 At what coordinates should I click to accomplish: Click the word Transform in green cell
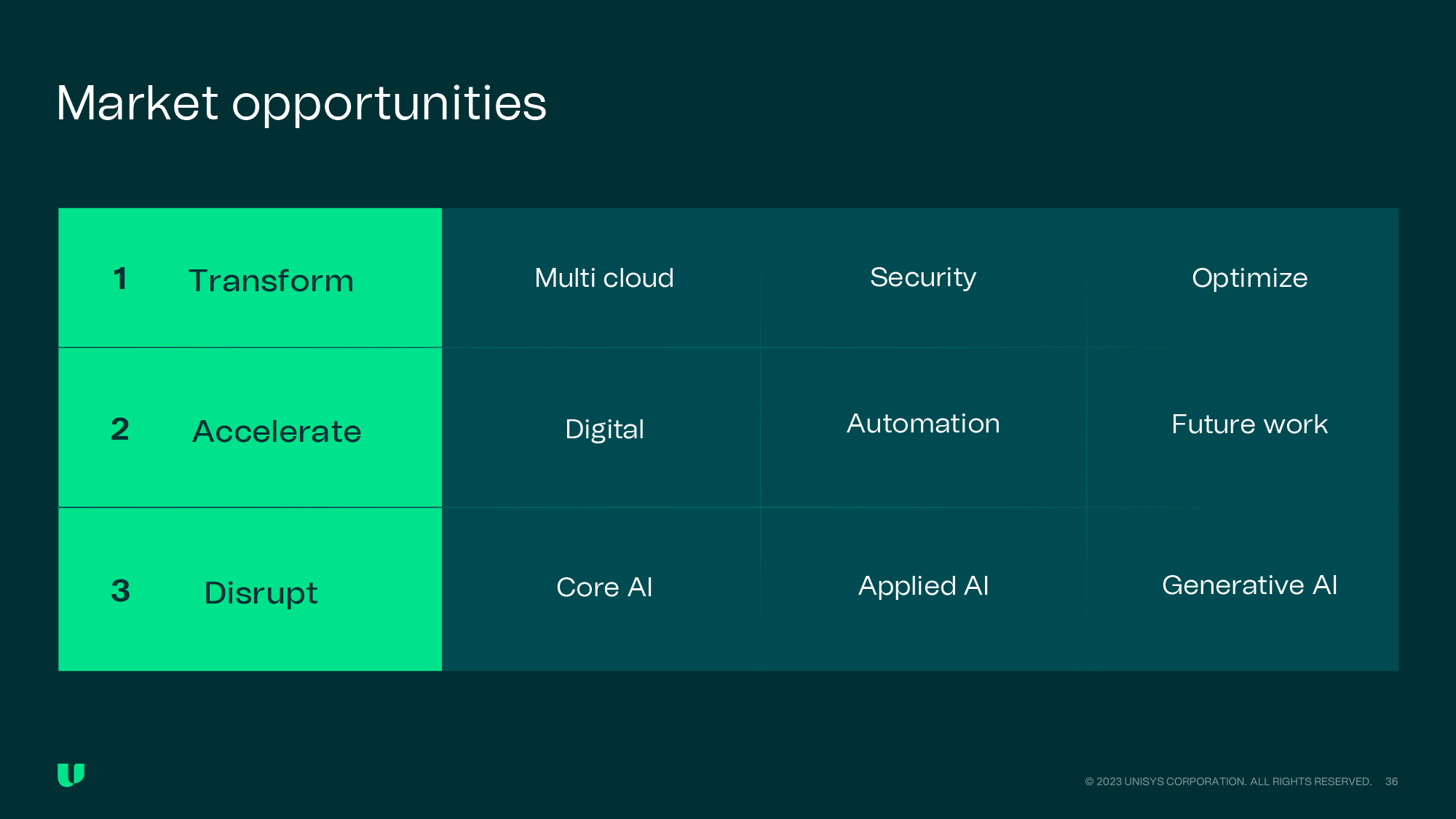click(271, 281)
